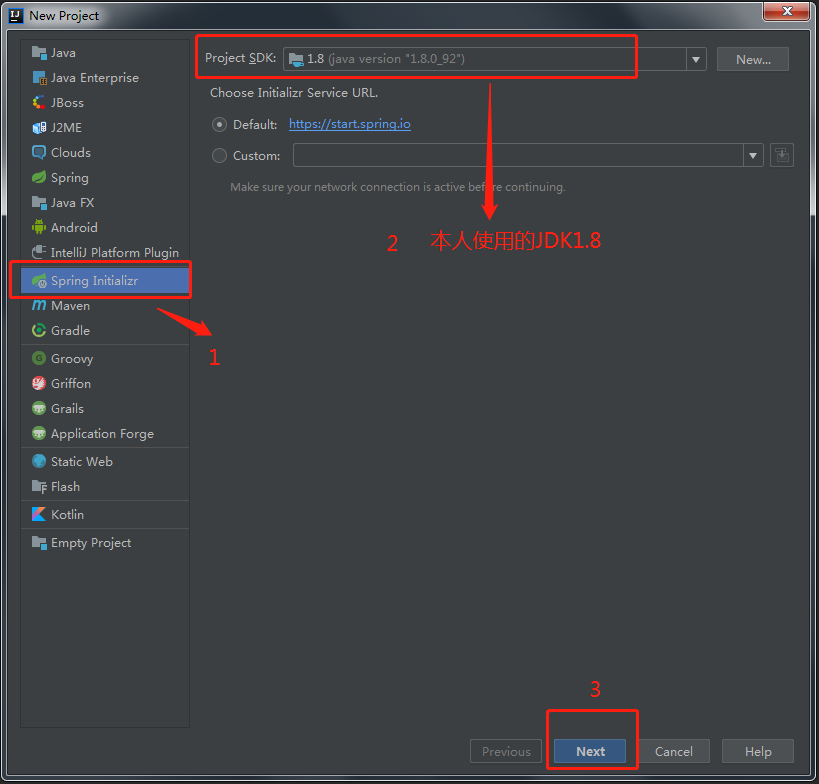Open the Project SDK dropdown arrow

pyautogui.click(x=696, y=60)
